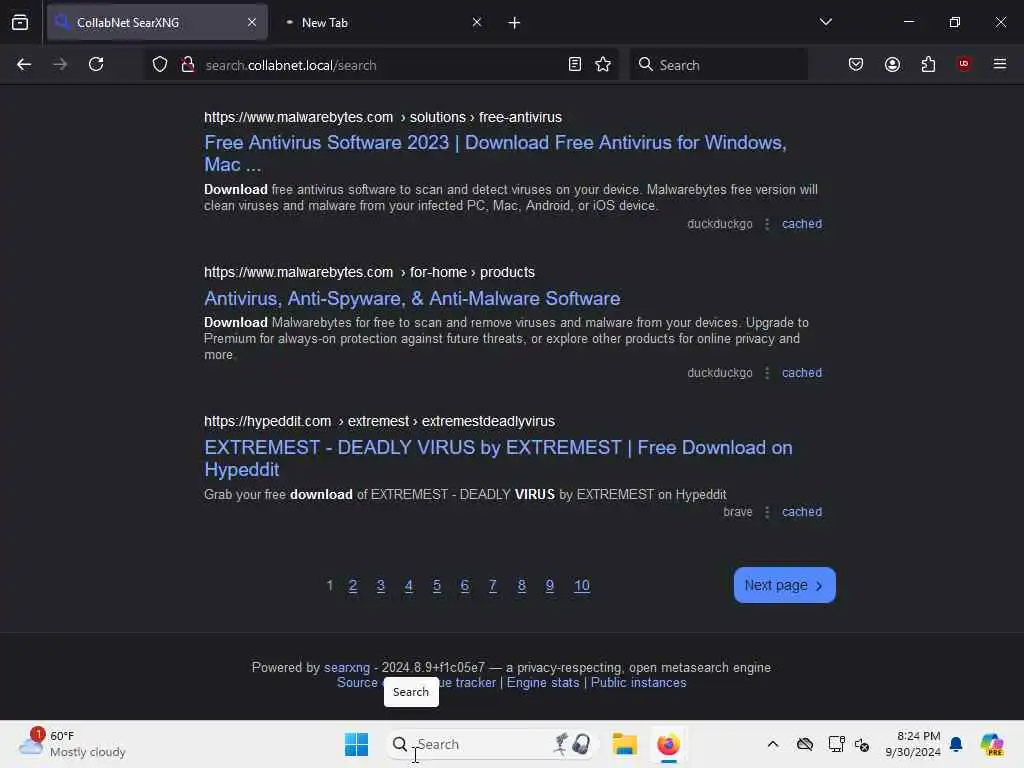Go to results page 2

(x=353, y=586)
